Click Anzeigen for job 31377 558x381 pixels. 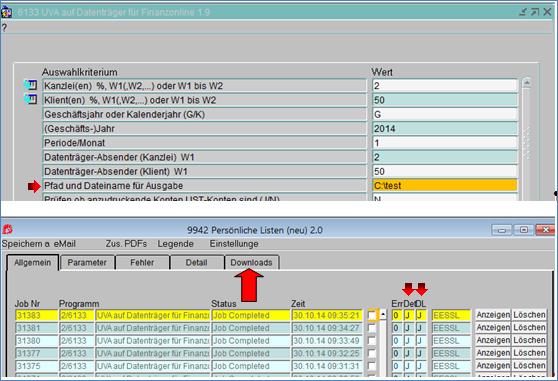(493, 353)
